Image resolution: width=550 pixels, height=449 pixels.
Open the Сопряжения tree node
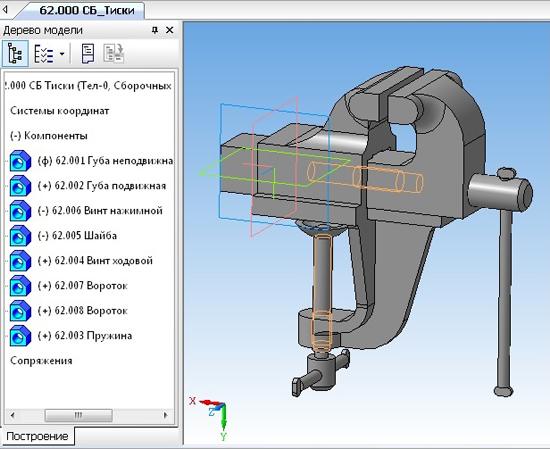[x=41, y=361]
